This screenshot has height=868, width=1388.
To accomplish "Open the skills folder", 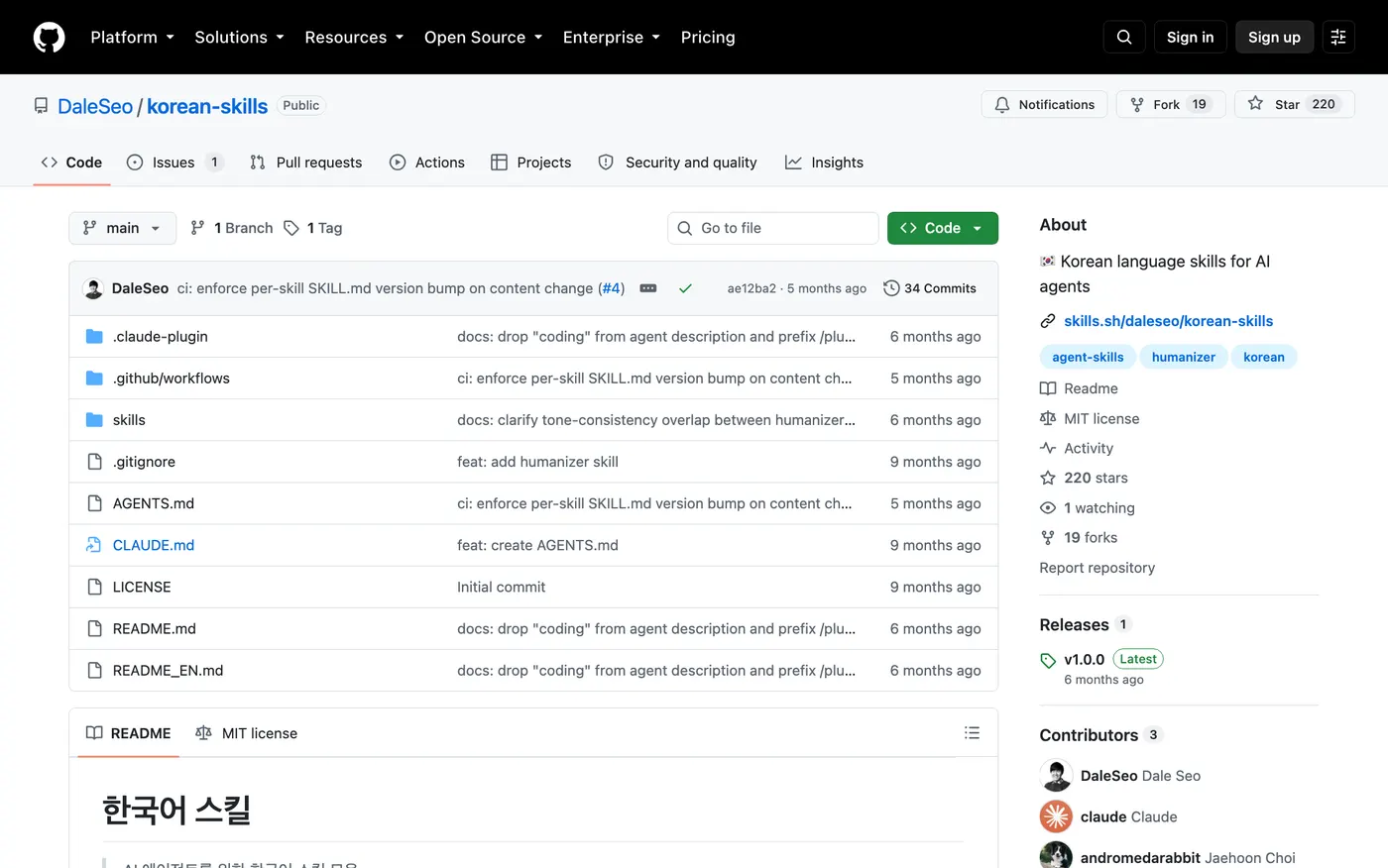I will (129, 420).
